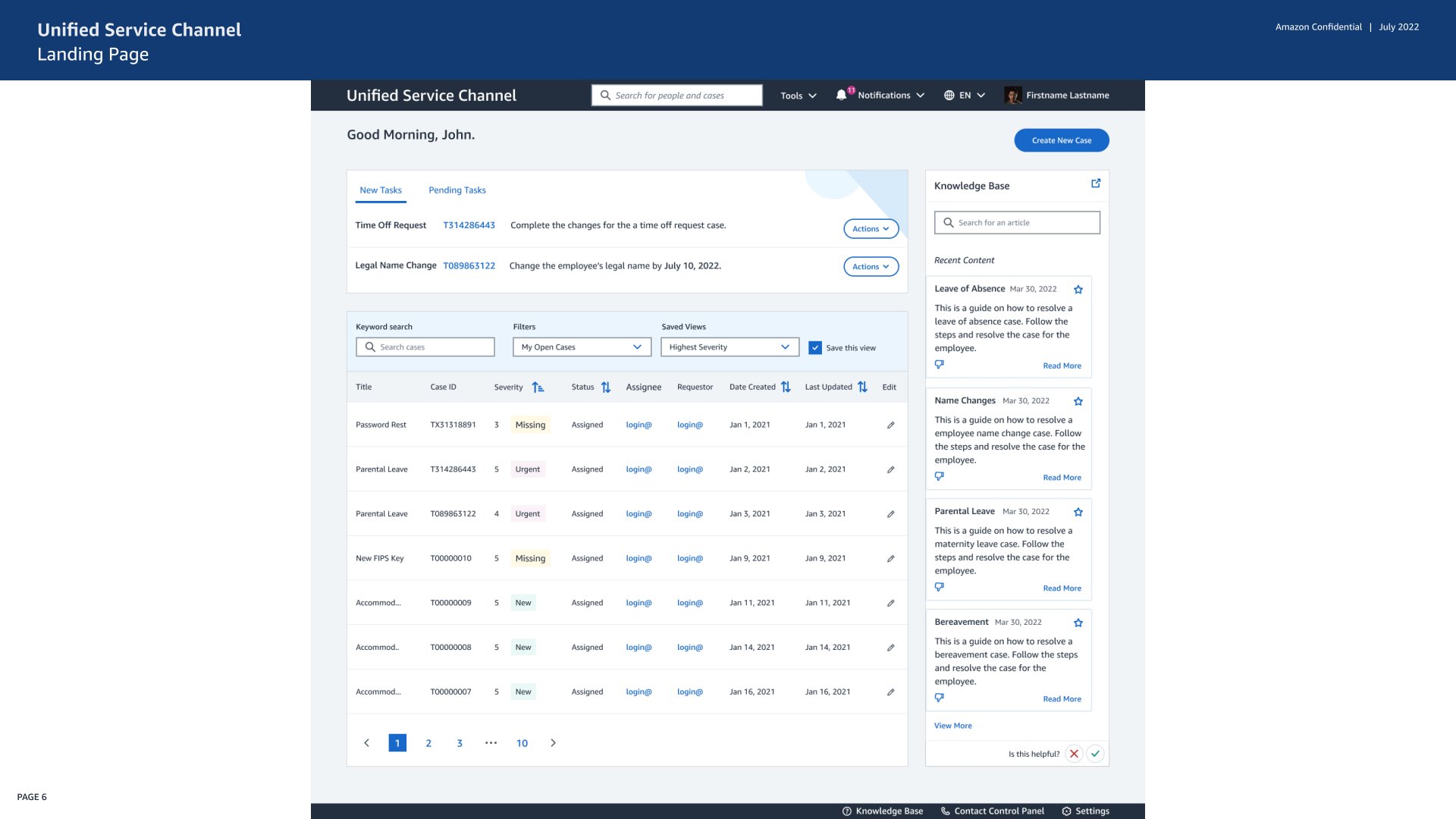Expand the Tools menu dropdown
1456x819 pixels.
coord(798,96)
